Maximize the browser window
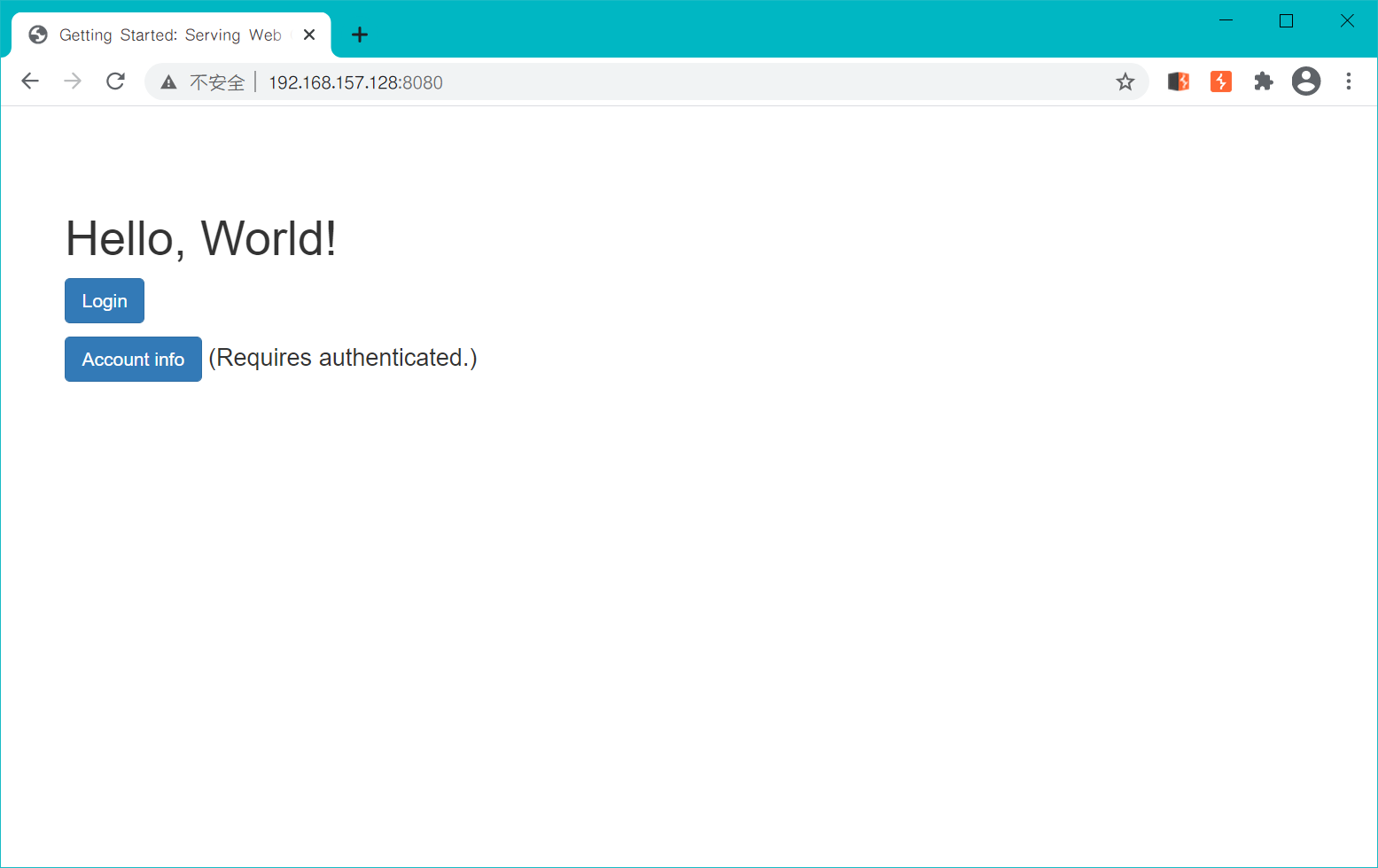Image resolution: width=1378 pixels, height=868 pixels. click(x=1287, y=20)
